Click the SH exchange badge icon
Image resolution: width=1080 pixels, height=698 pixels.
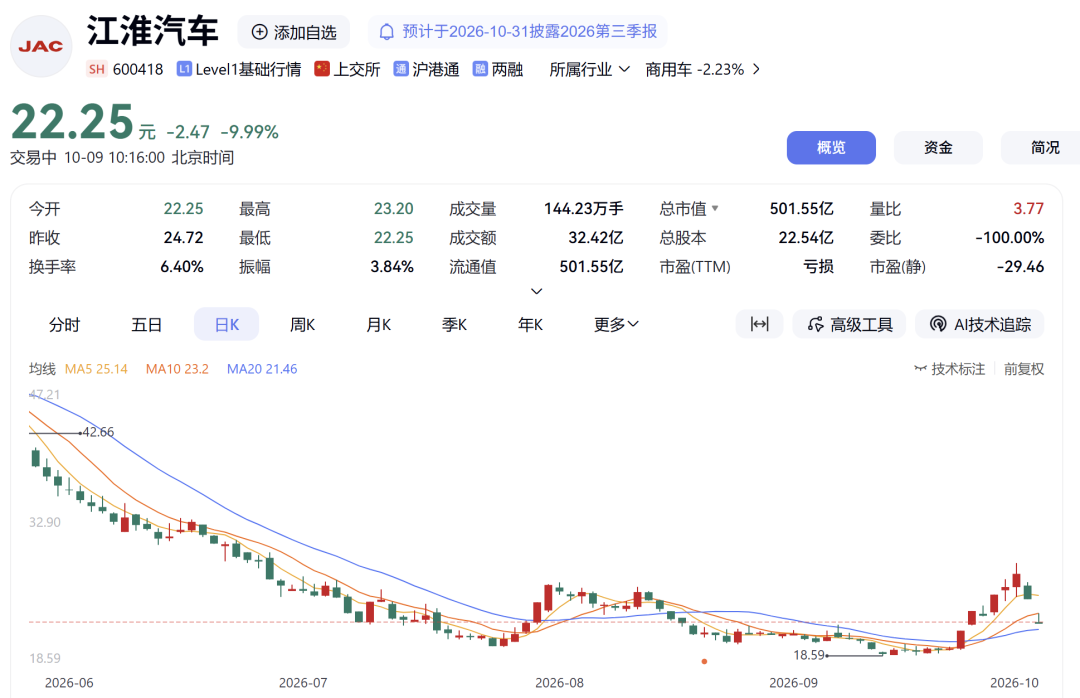tap(96, 69)
